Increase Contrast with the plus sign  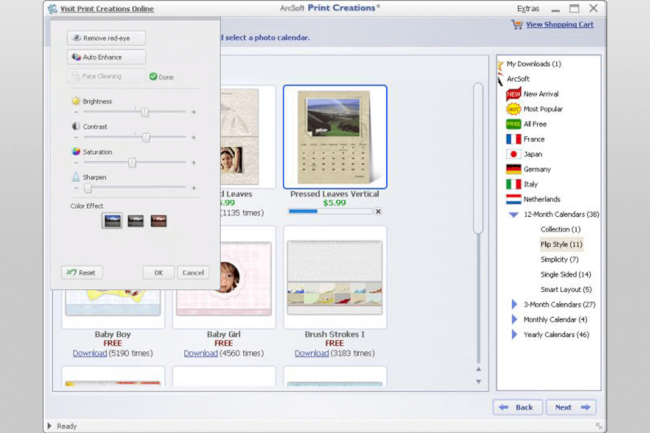pyautogui.click(x=194, y=137)
